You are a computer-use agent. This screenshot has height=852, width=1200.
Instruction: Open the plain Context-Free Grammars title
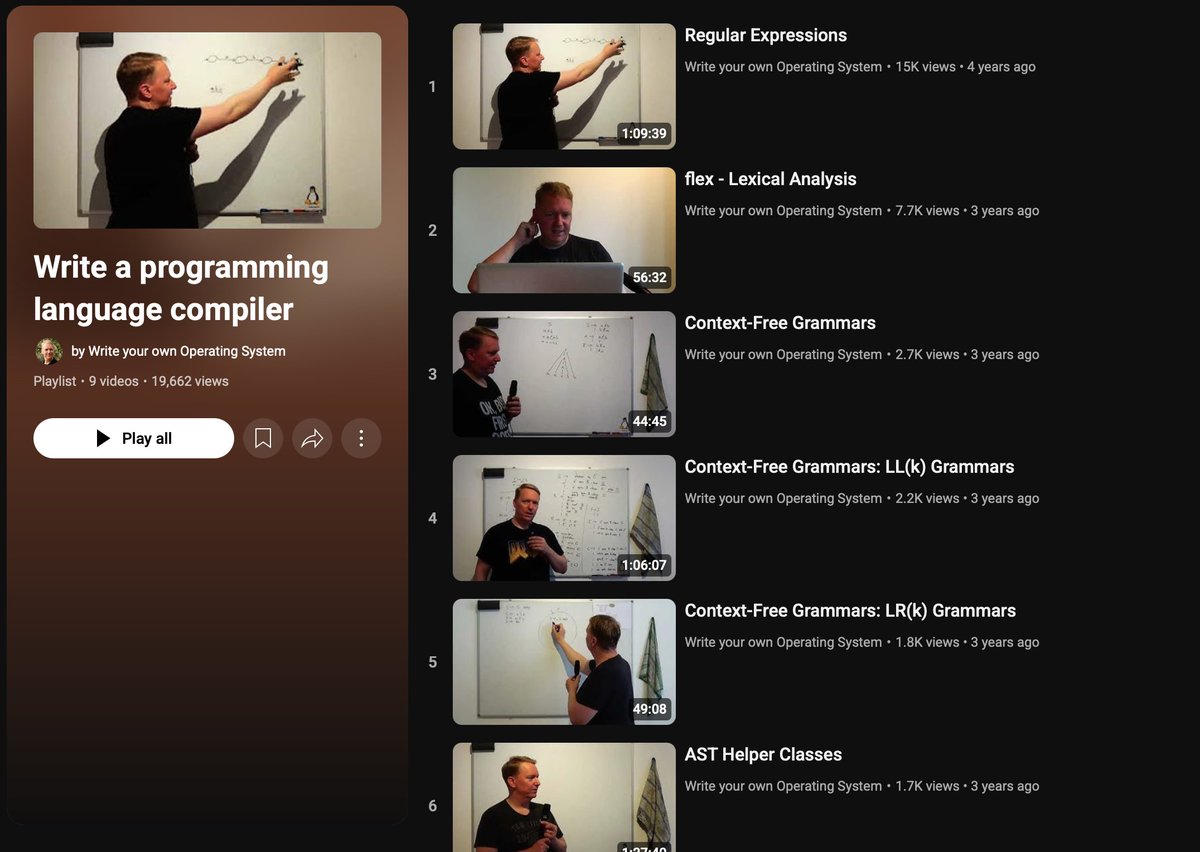(780, 323)
